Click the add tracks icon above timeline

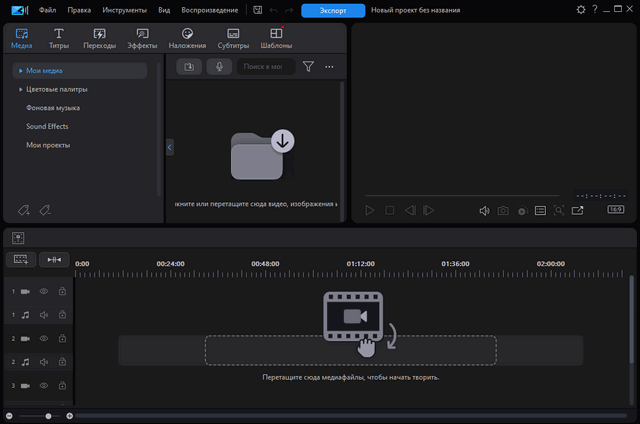click(19, 259)
